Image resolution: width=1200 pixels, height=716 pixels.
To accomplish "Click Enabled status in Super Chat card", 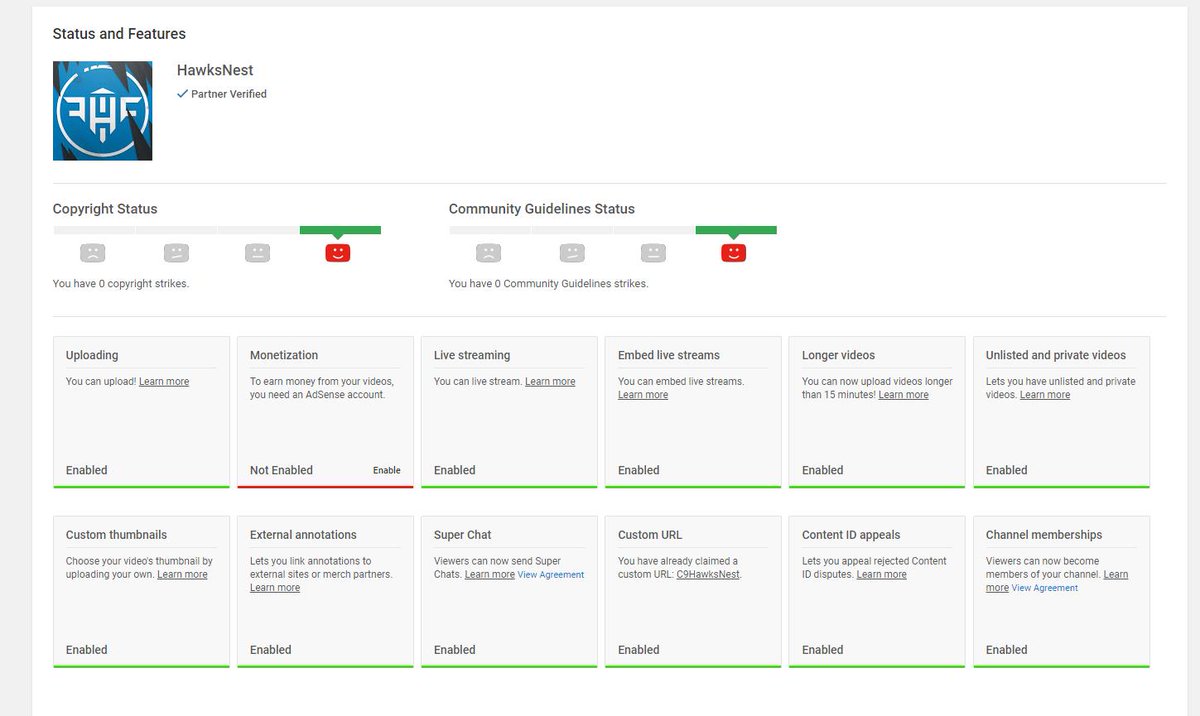I will [x=455, y=650].
